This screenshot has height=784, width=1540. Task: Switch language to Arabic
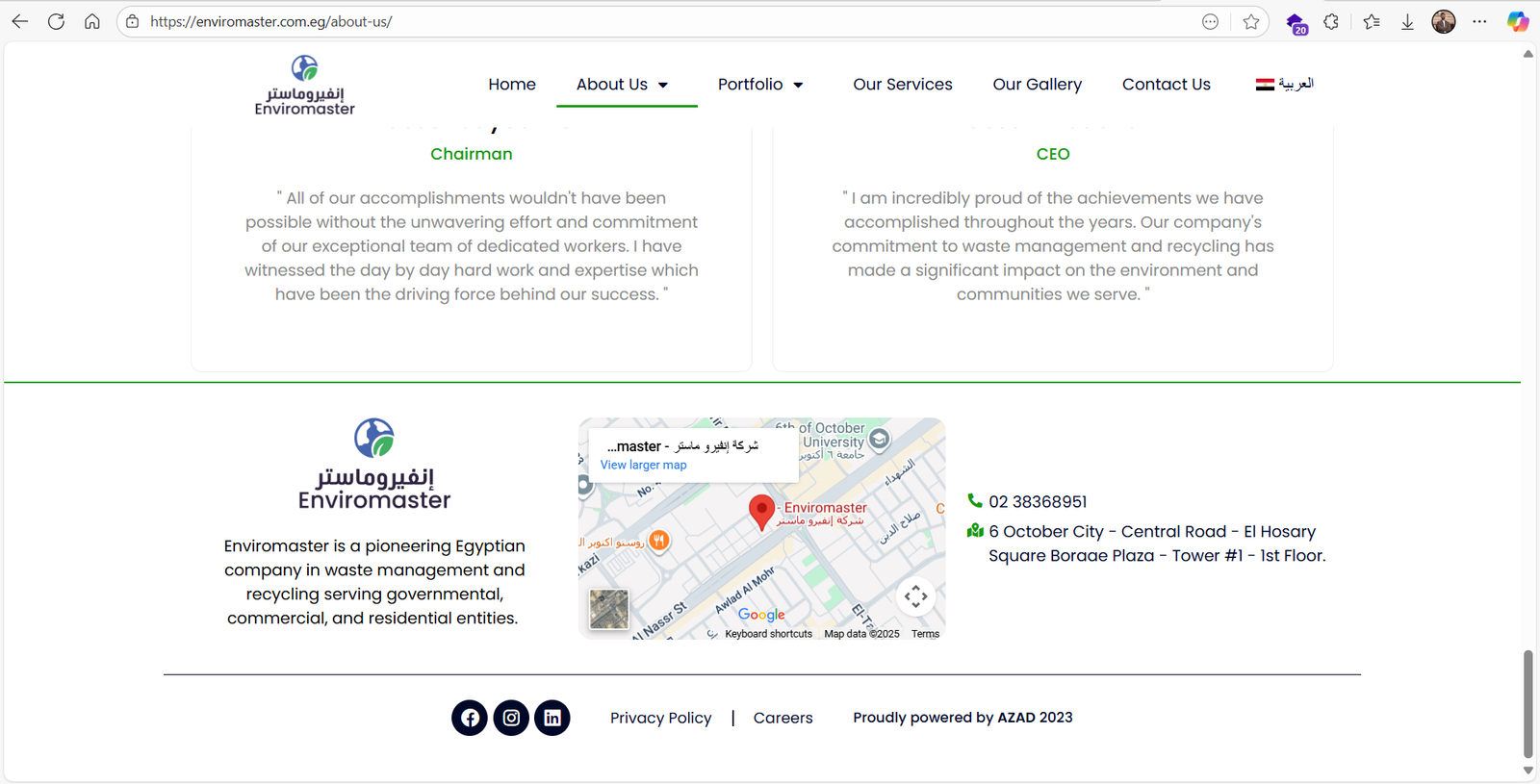tap(1284, 85)
